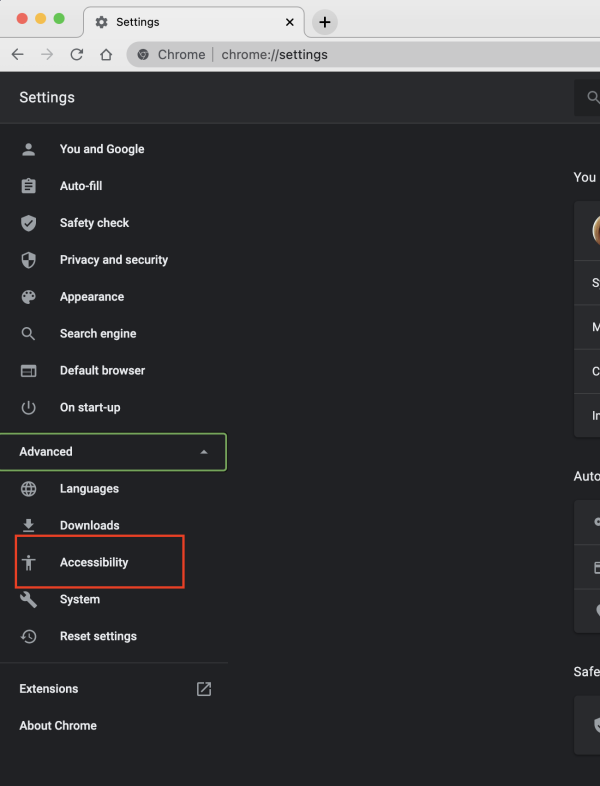Click the Safety check shield icon
Viewport: 600px width, 786px height.
[29, 223]
